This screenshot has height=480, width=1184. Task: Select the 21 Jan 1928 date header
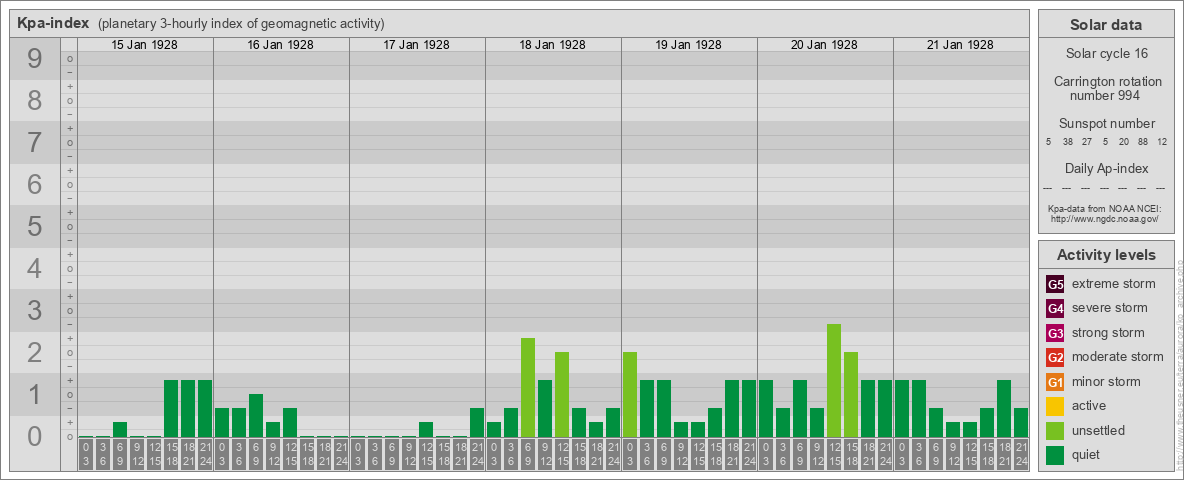point(960,45)
